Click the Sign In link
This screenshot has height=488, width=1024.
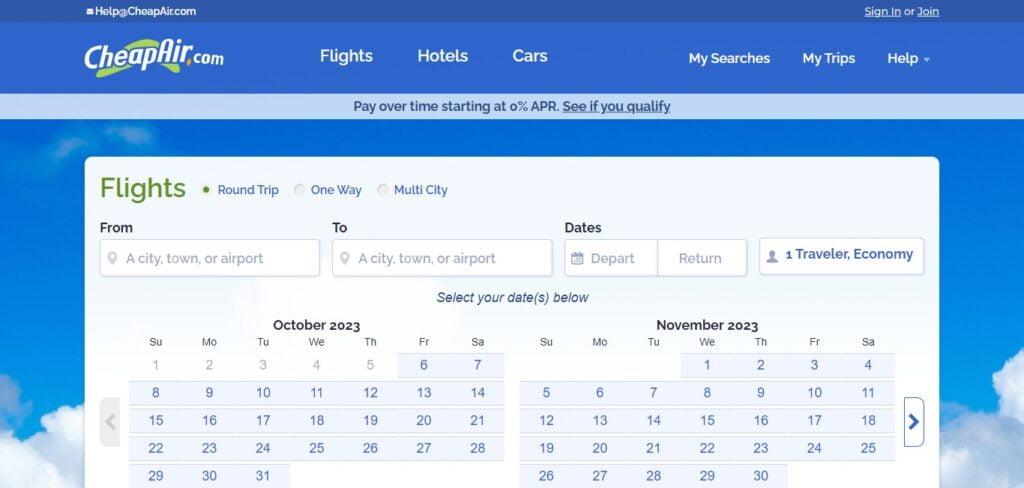click(882, 11)
